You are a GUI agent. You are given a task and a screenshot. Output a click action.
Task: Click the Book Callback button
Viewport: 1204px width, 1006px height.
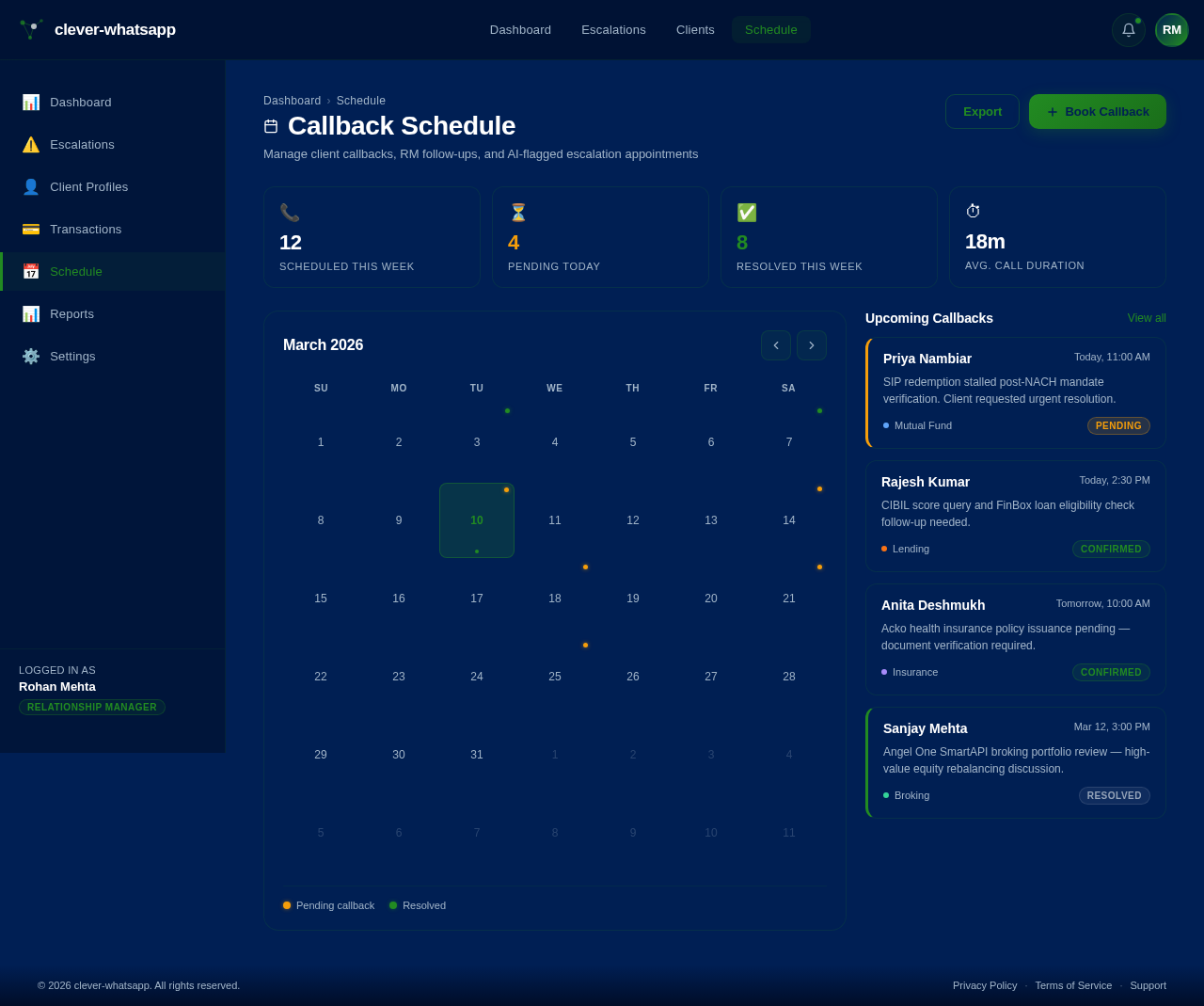coord(1097,111)
